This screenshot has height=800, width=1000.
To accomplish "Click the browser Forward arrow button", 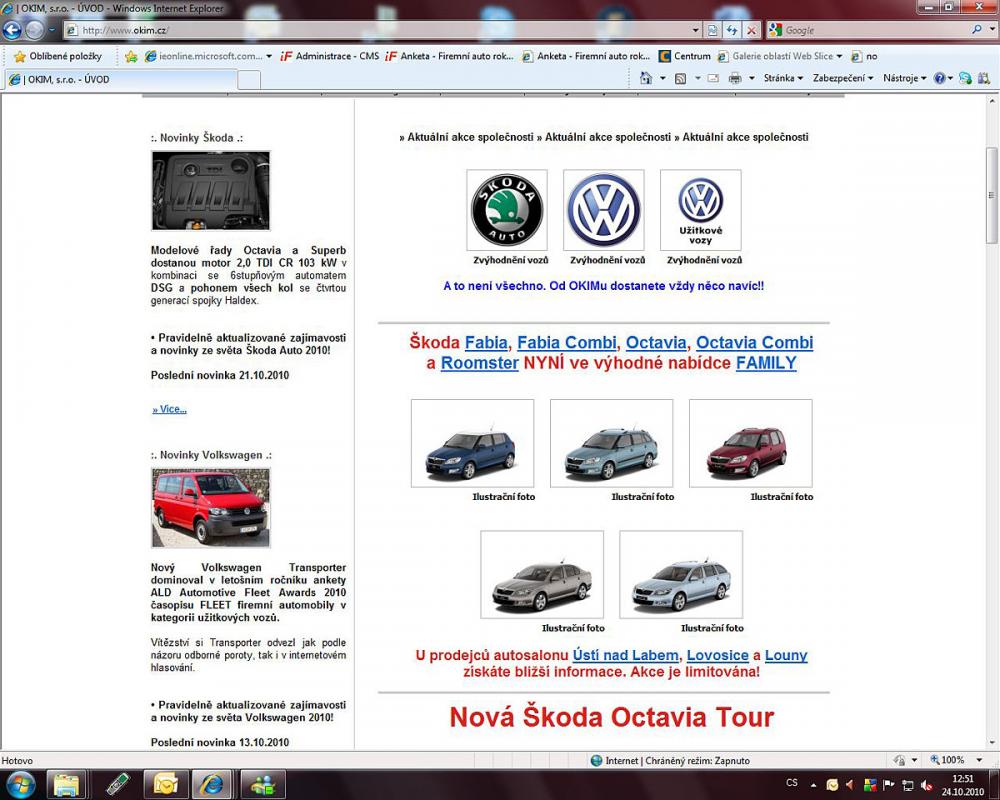I will click(x=34, y=29).
